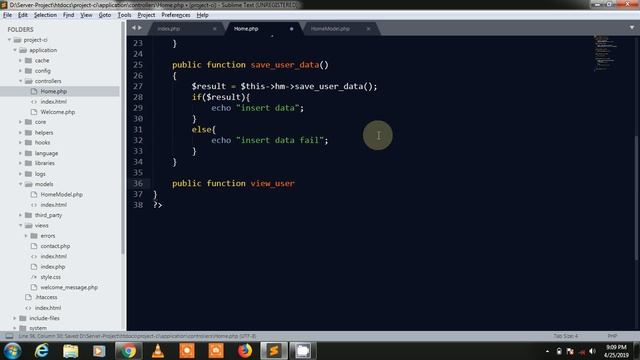Click the minimap code preview

(x=606, y=53)
